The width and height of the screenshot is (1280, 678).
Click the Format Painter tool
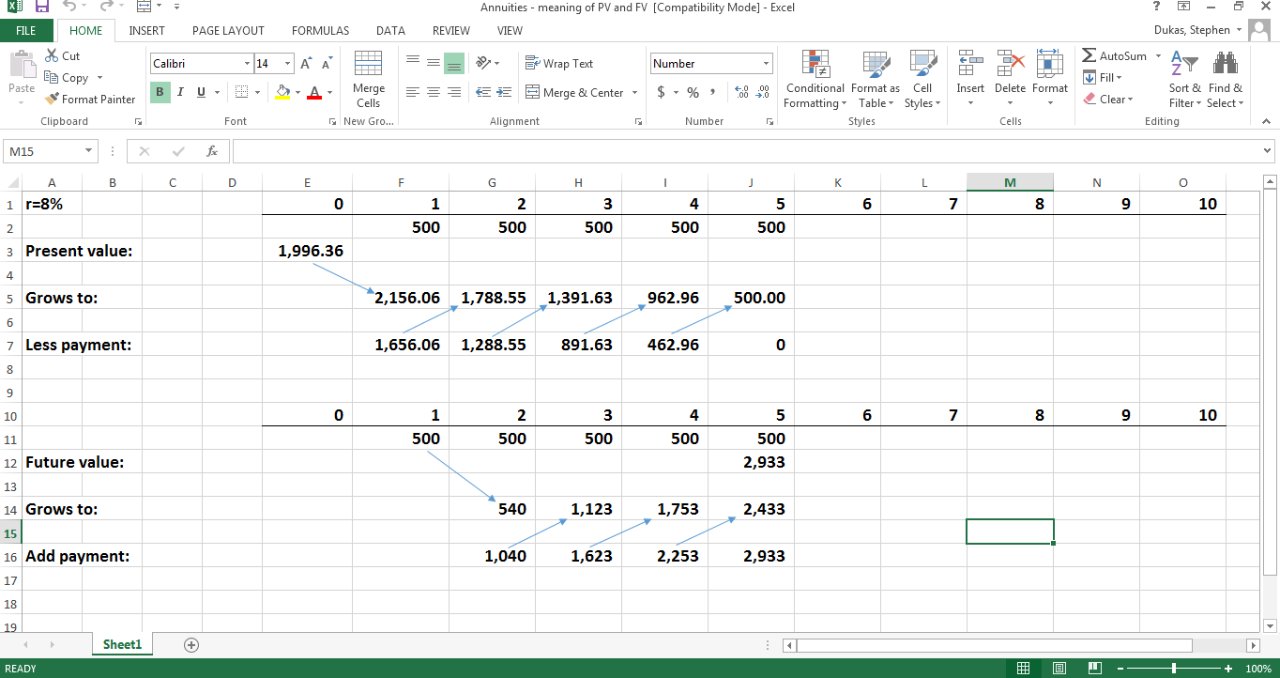coord(90,99)
